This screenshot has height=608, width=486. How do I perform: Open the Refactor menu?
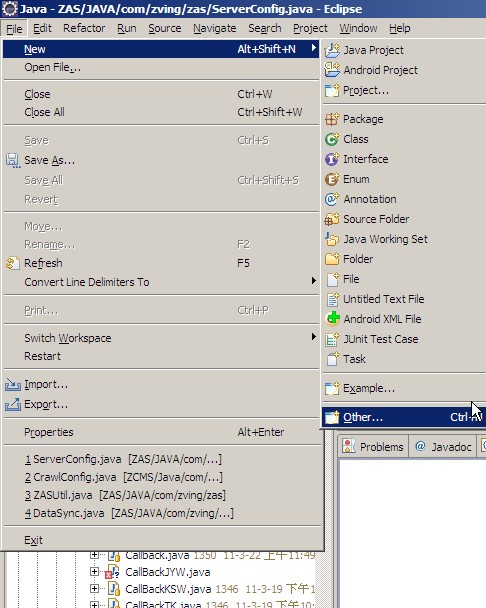tap(84, 28)
